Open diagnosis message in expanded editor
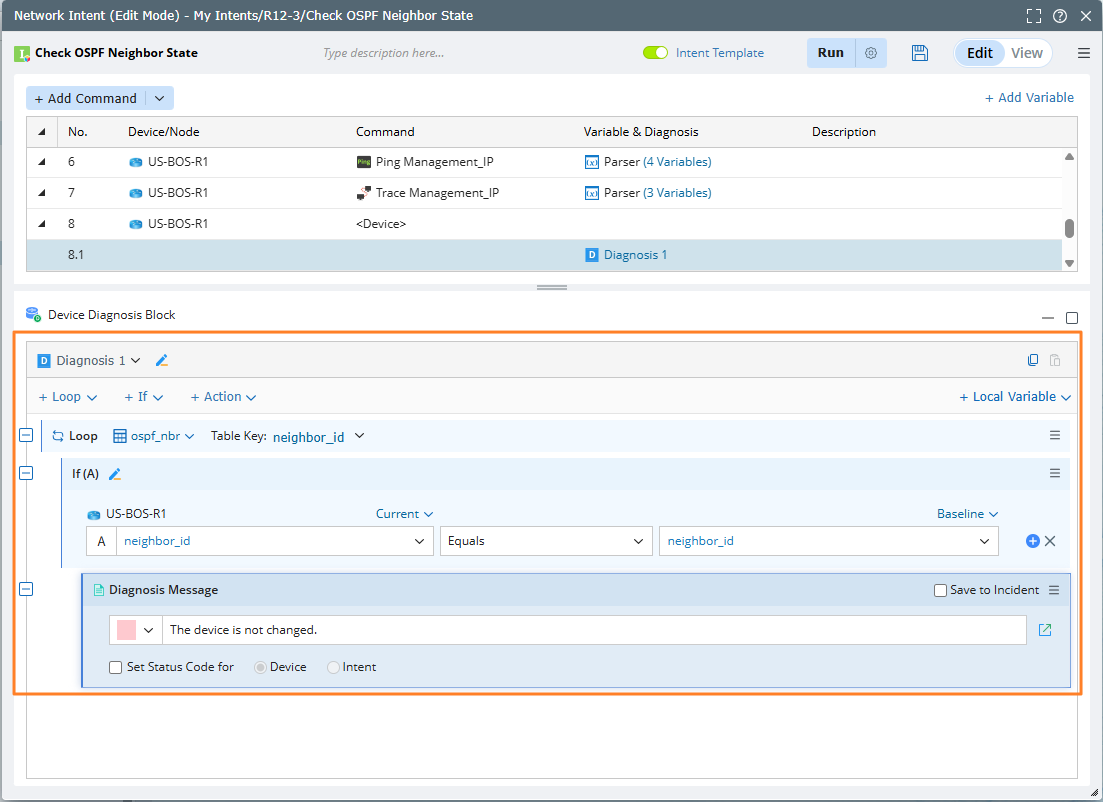 tap(1045, 630)
